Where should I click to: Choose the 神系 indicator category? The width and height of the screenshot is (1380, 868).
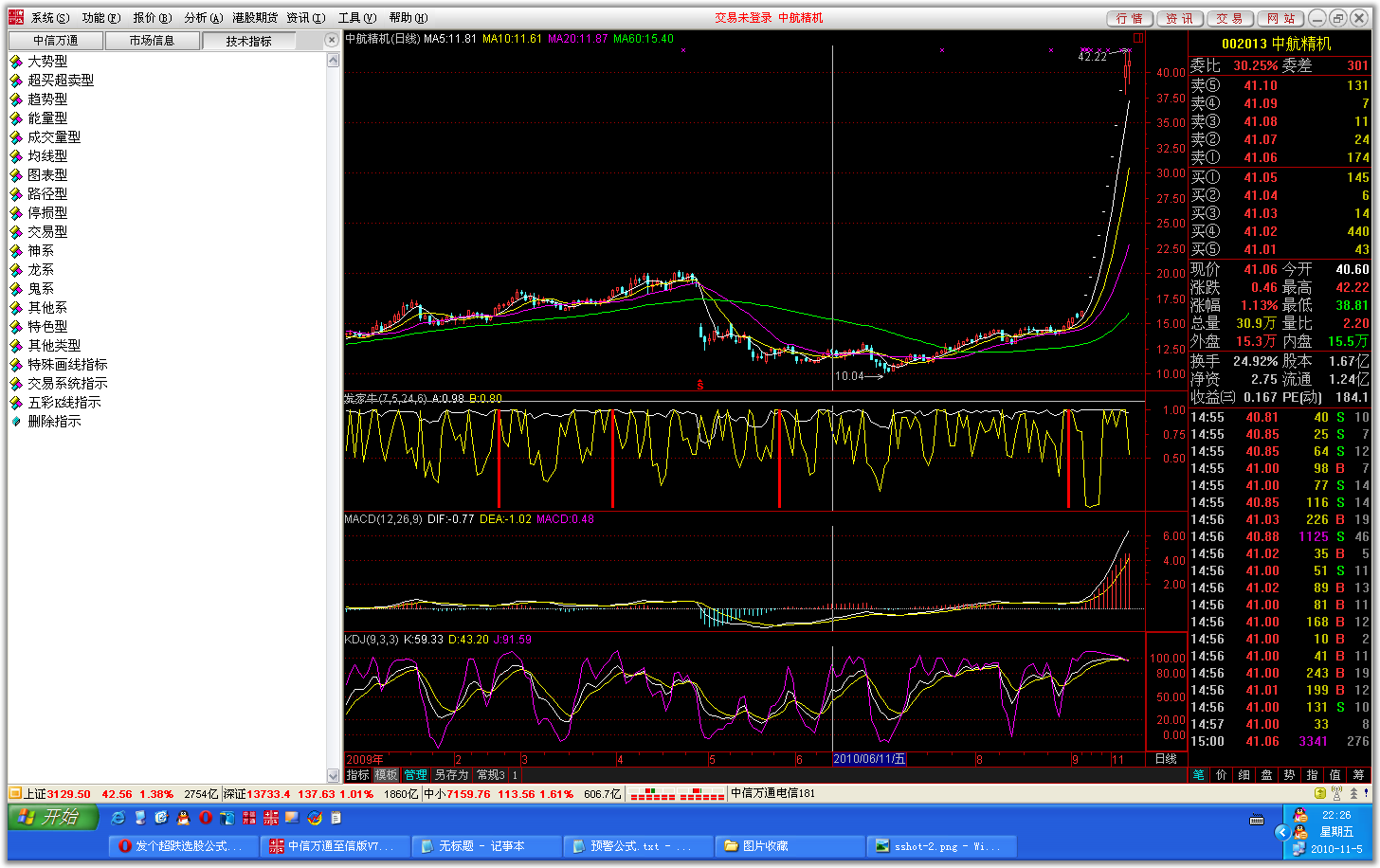tap(41, 251)
